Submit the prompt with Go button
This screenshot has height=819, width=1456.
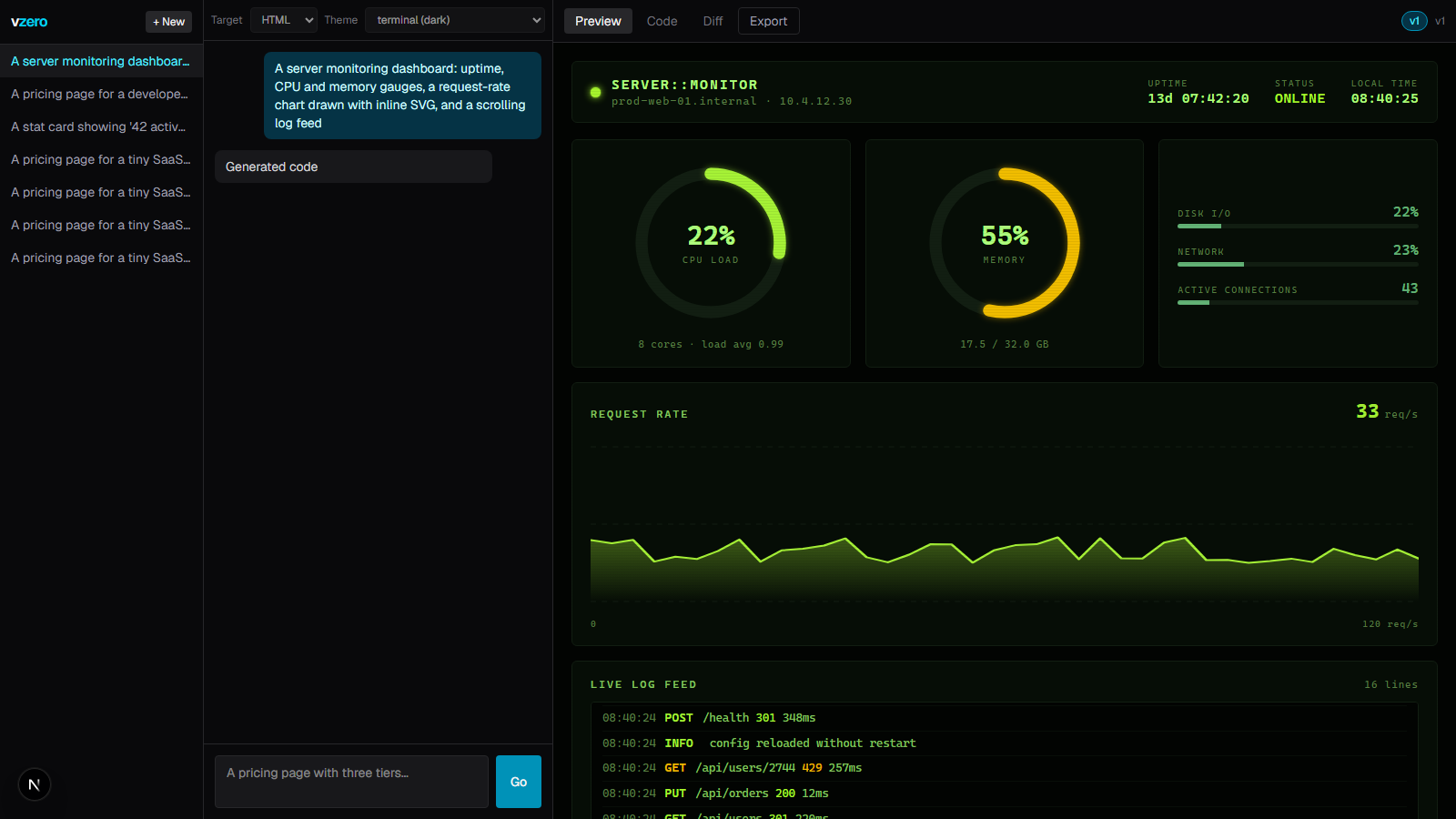tap(519, 782)
